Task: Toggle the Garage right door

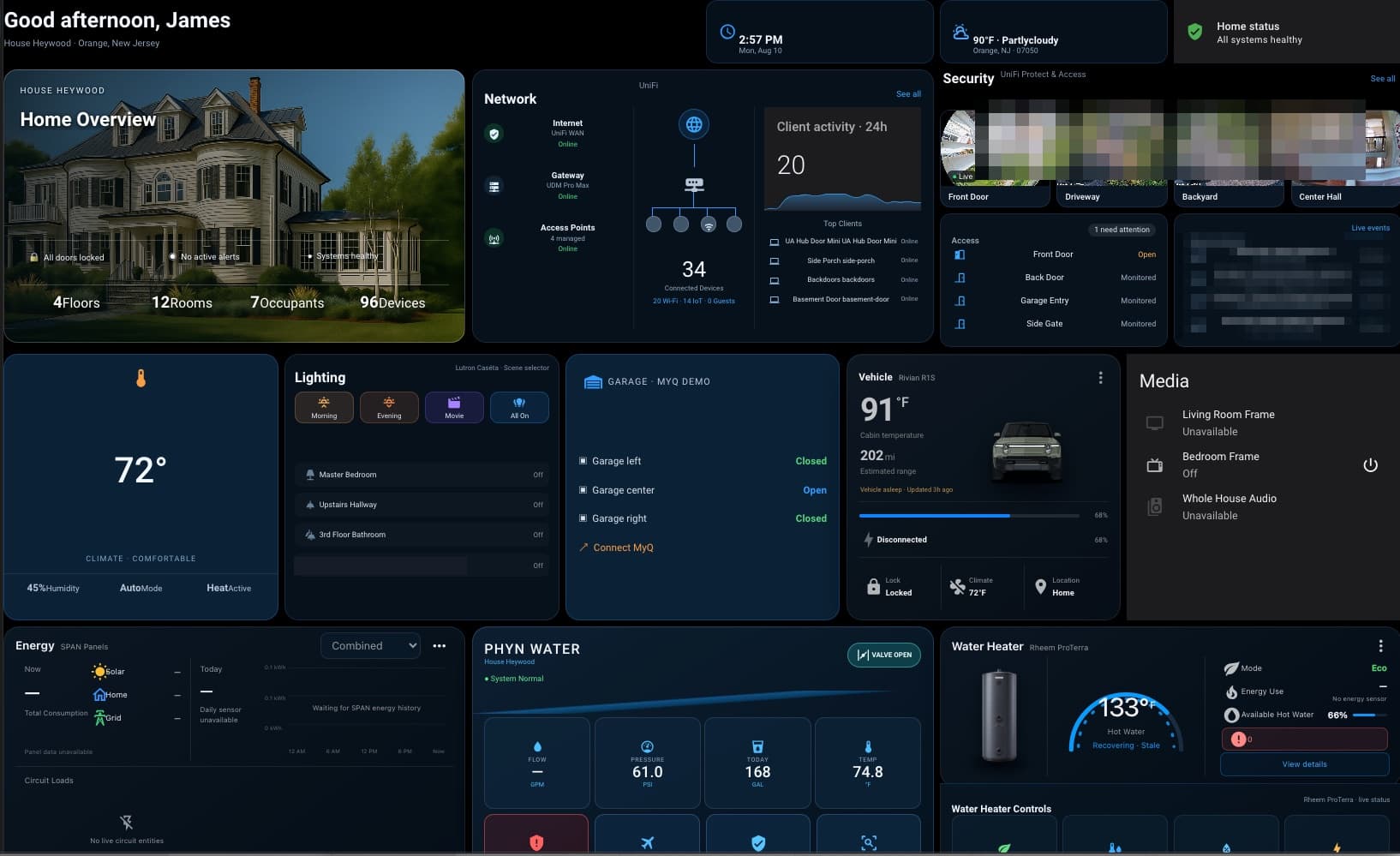Action: (x=703, y=518)
